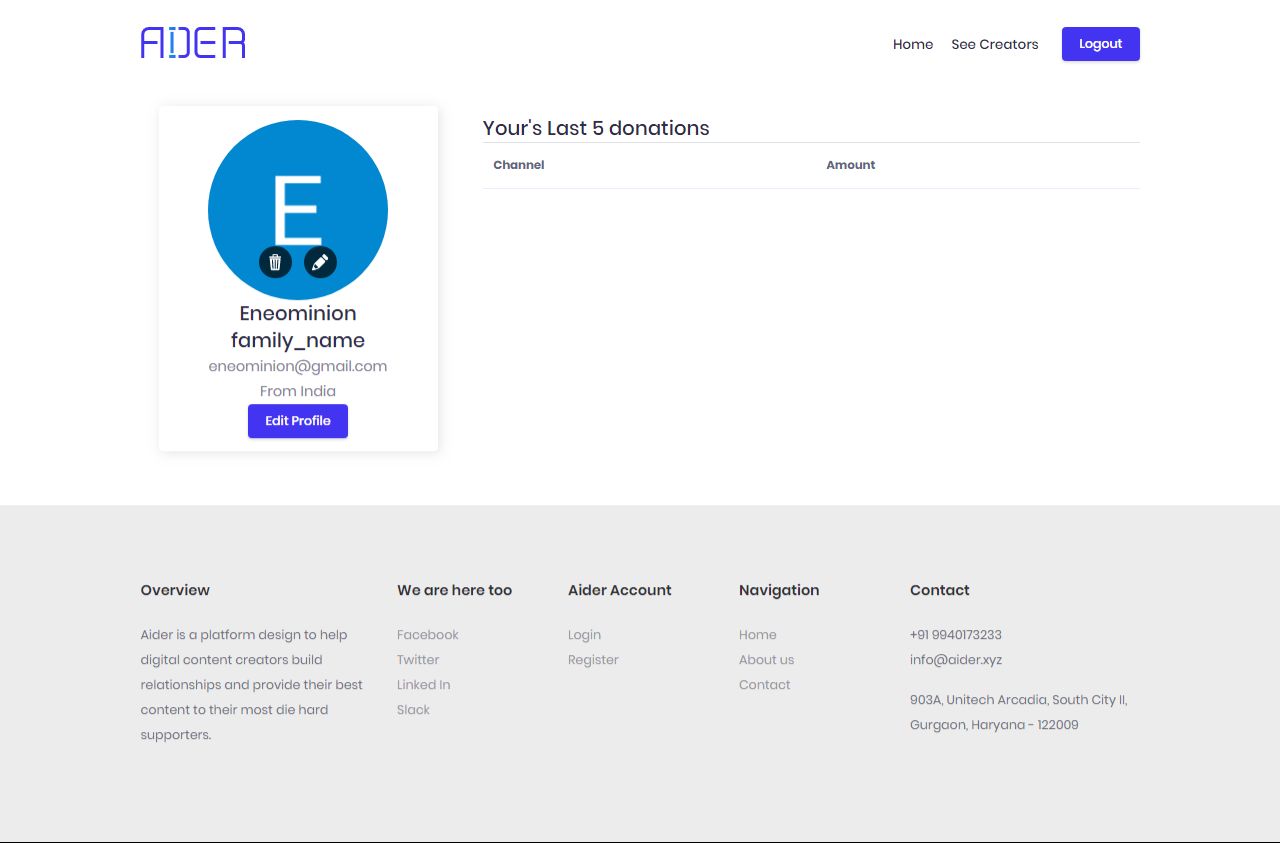
Task: Click the blue E avatar image
Action: click(298, 210)
